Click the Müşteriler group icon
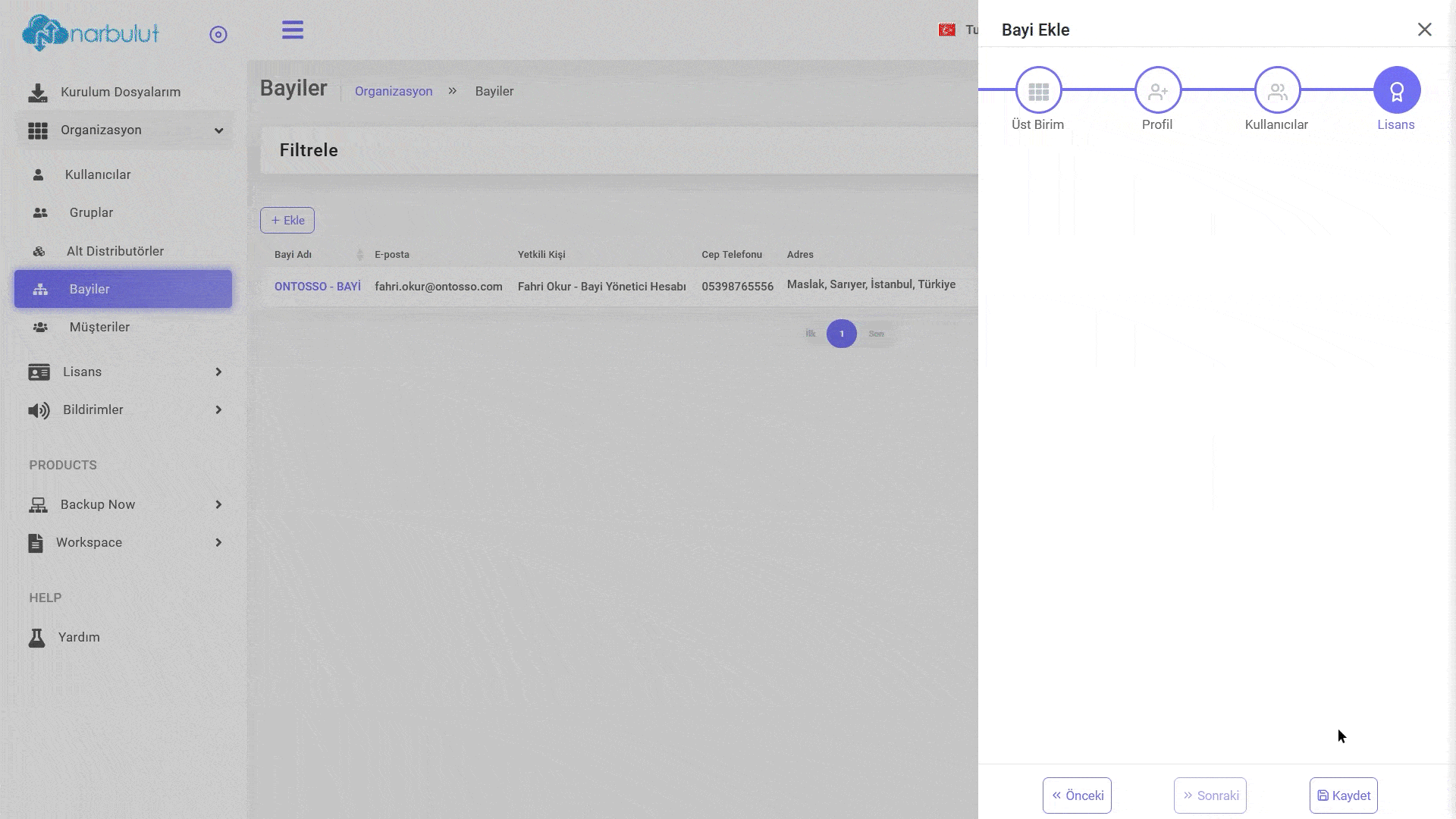 tap(40, 328)
